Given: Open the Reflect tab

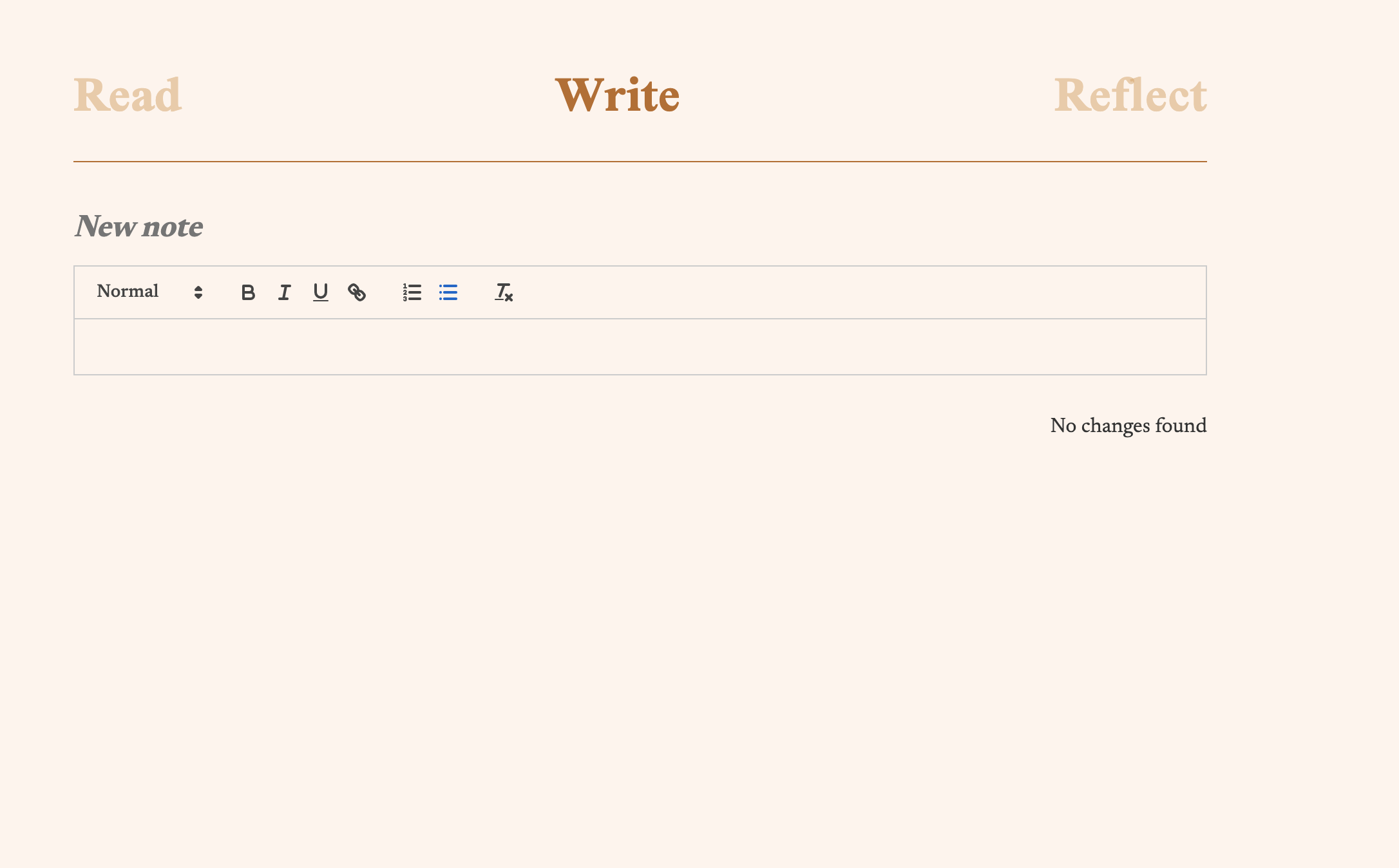Looking at the screenshot, I should click(1130, 95).
